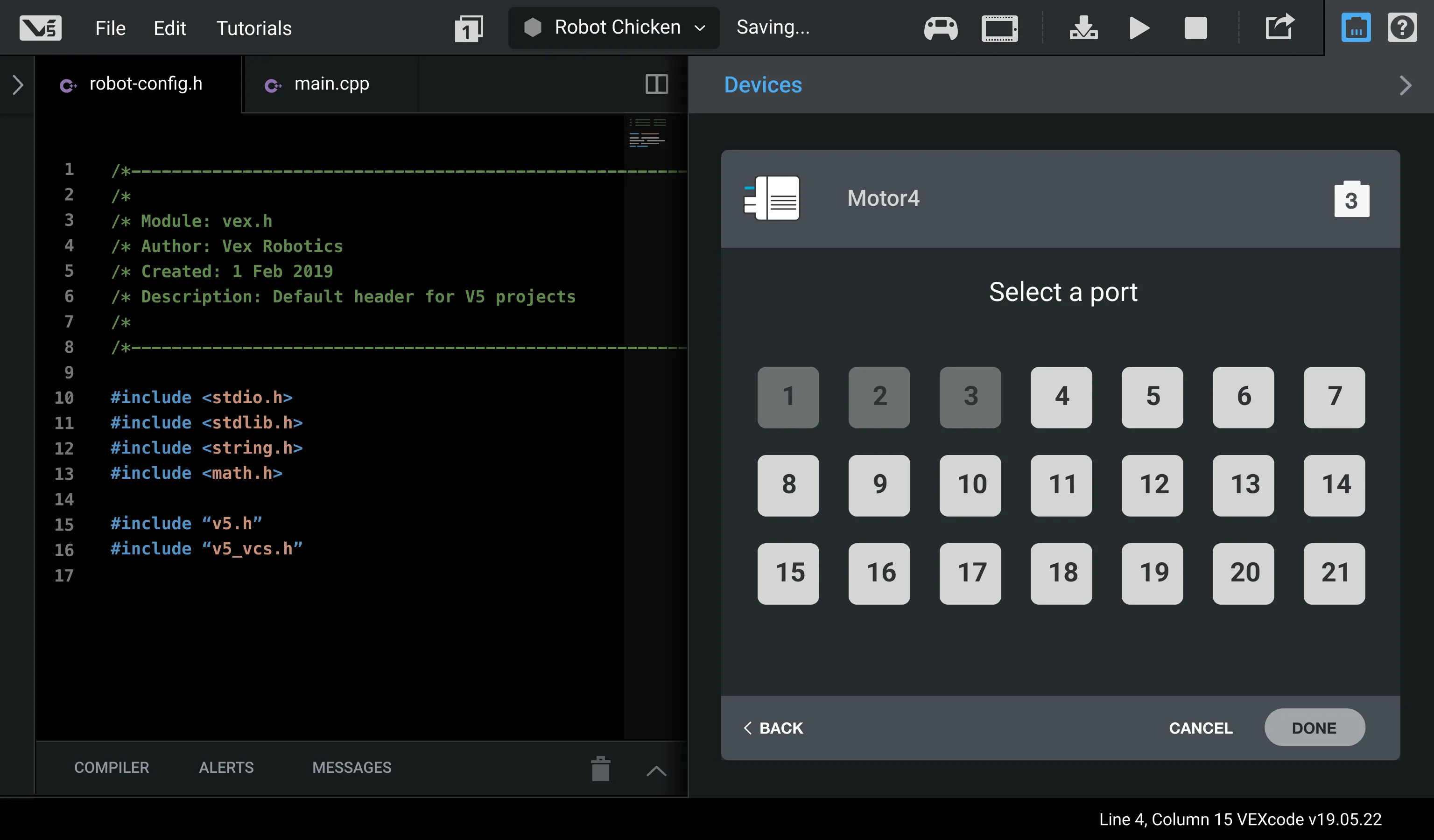Expand the left sidebar chevron
The image size is (1434, 840).
pyautogui.click(x=18, y=85)
